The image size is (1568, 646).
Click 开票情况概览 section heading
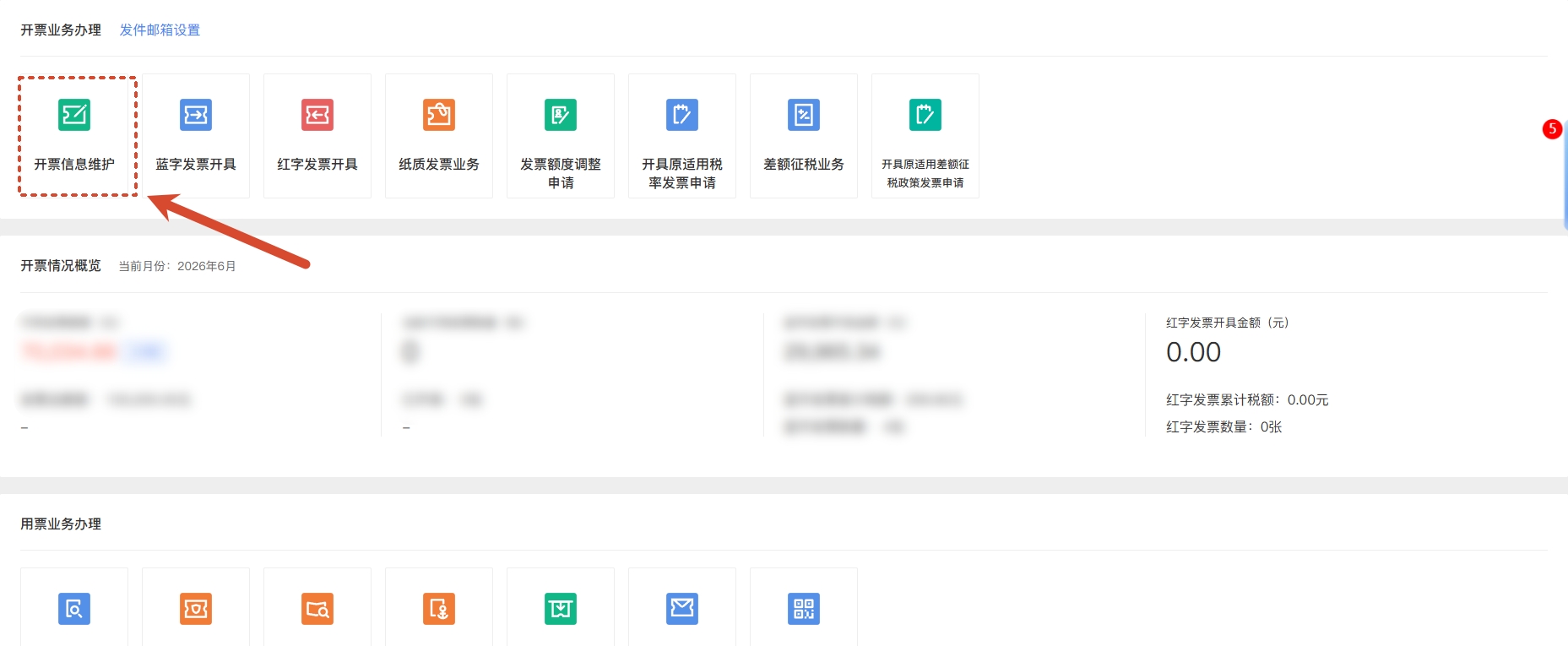point(61,266)
